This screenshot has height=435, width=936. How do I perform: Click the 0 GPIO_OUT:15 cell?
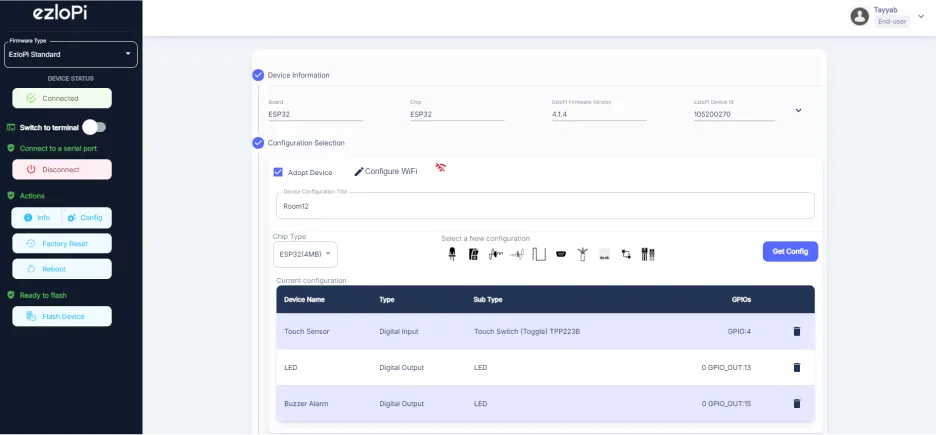[x=726, y=403]
